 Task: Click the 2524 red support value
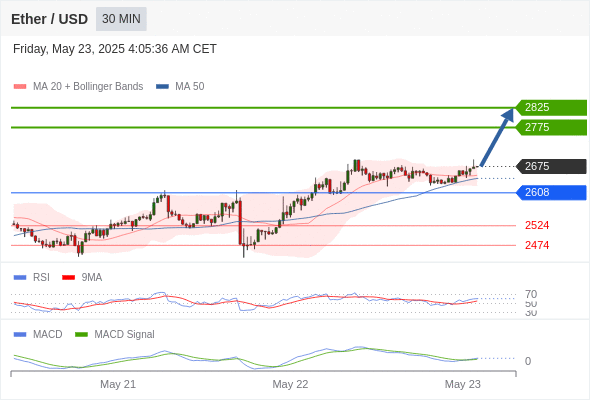coord(537,225)
